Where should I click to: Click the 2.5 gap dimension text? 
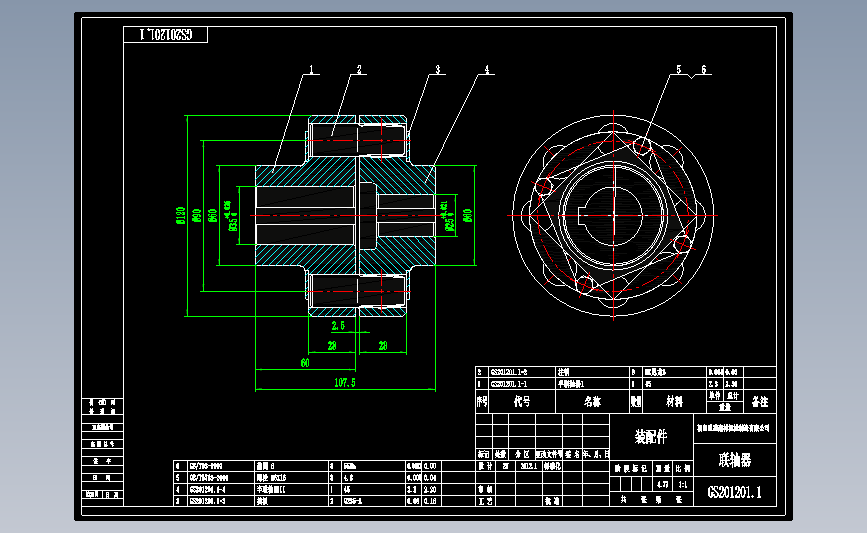pos(338,326)
